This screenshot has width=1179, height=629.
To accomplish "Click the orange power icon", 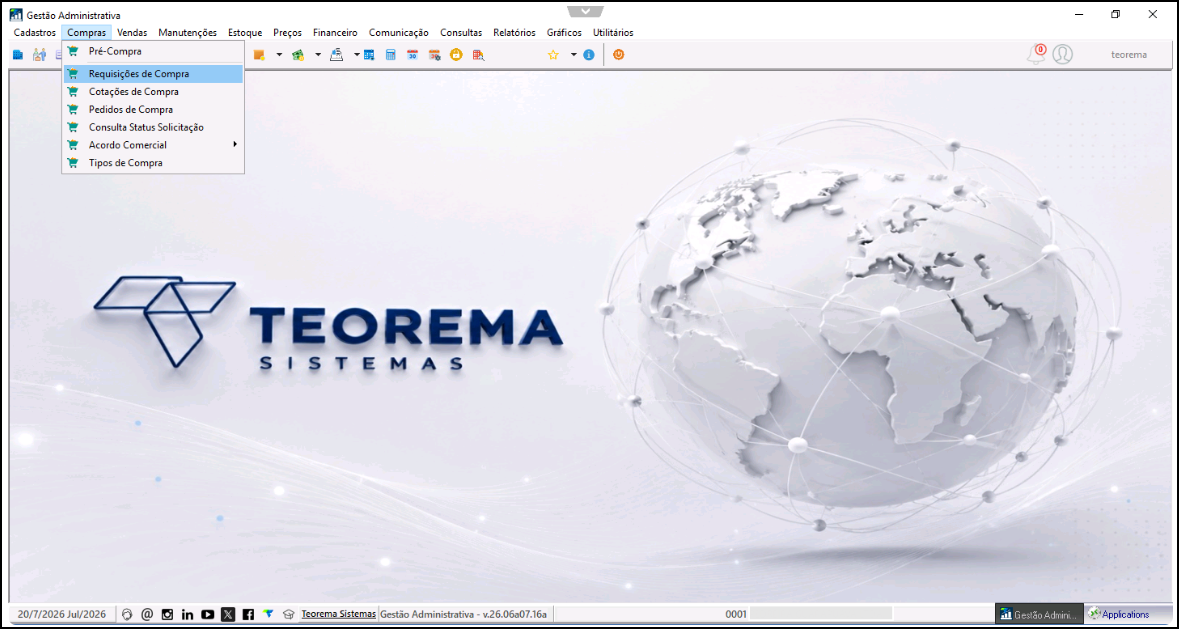I will coord(618,55).
